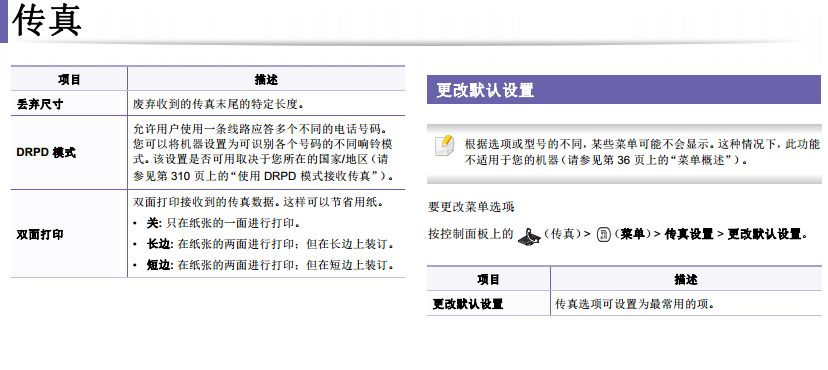Click the 描述 header in right table

(686, 279)
